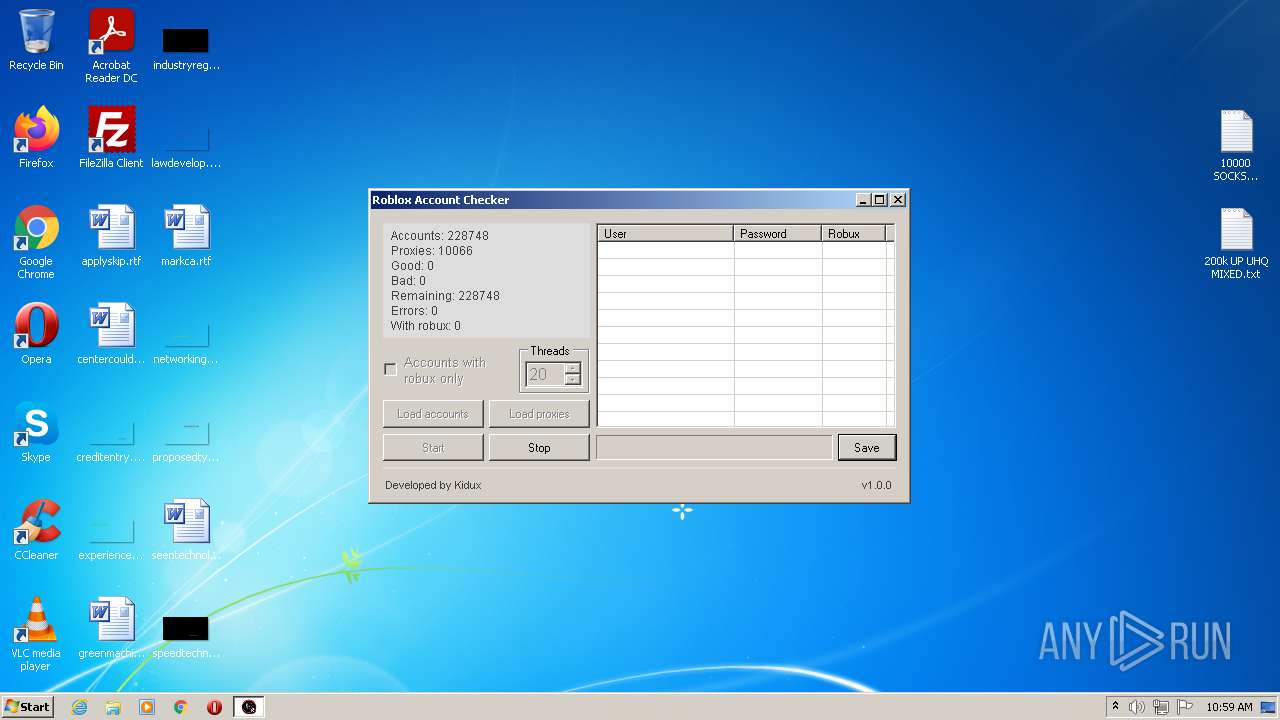
Task: Open FileZilla Client shortcut
Action: coord(111,138)
